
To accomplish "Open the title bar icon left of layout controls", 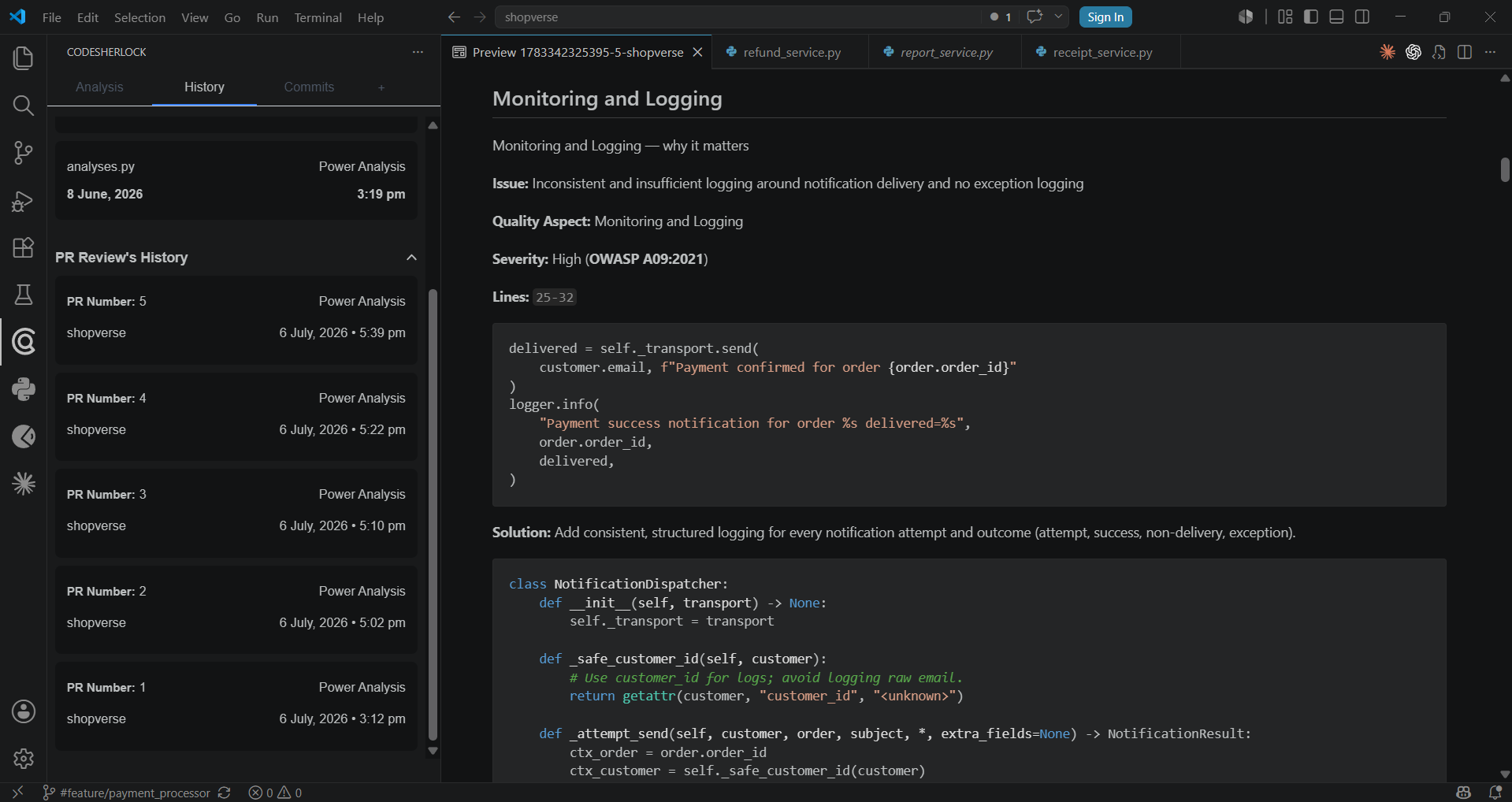I will [x=1246, y=17].
